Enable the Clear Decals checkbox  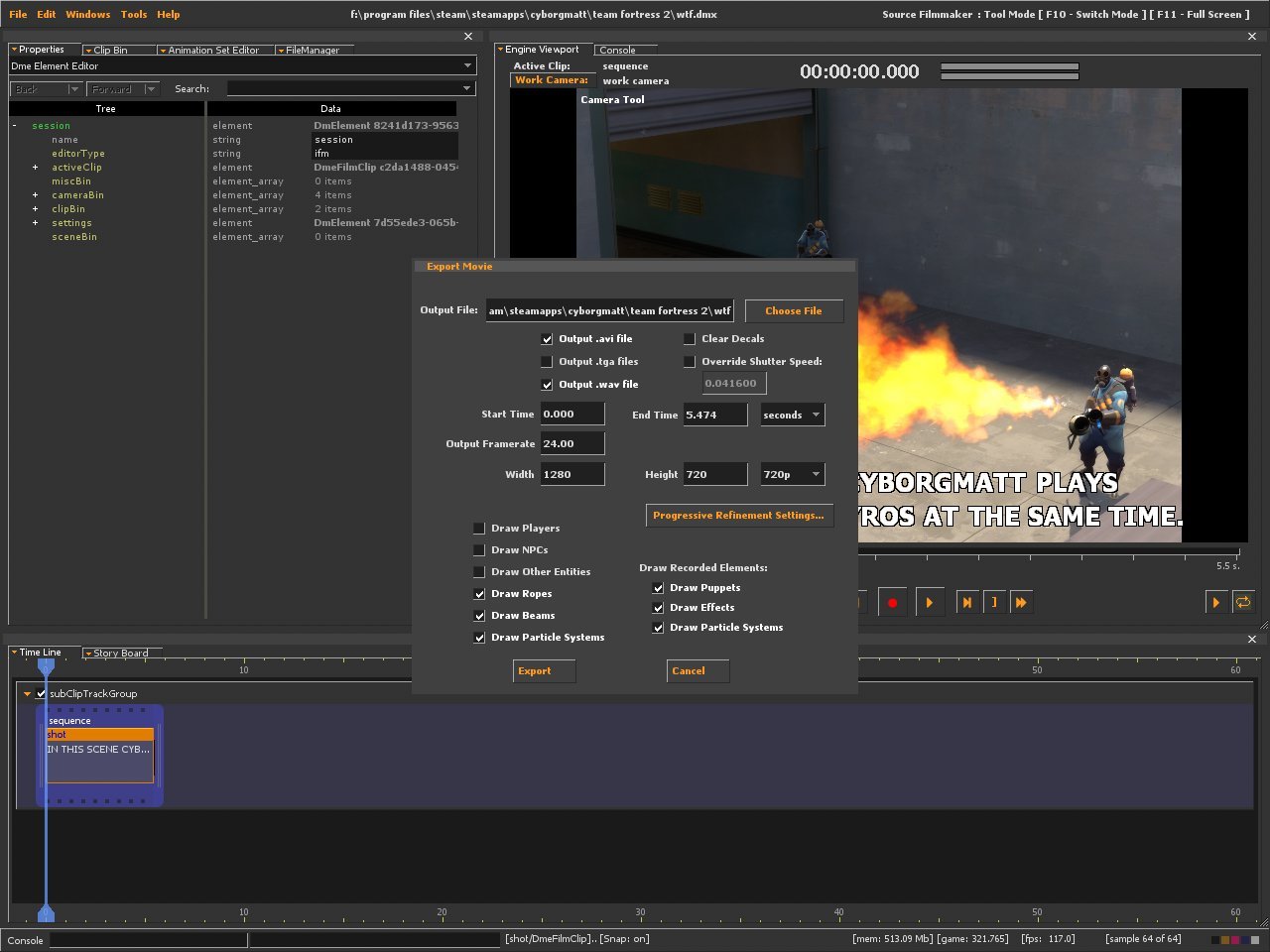coord(690,339)
